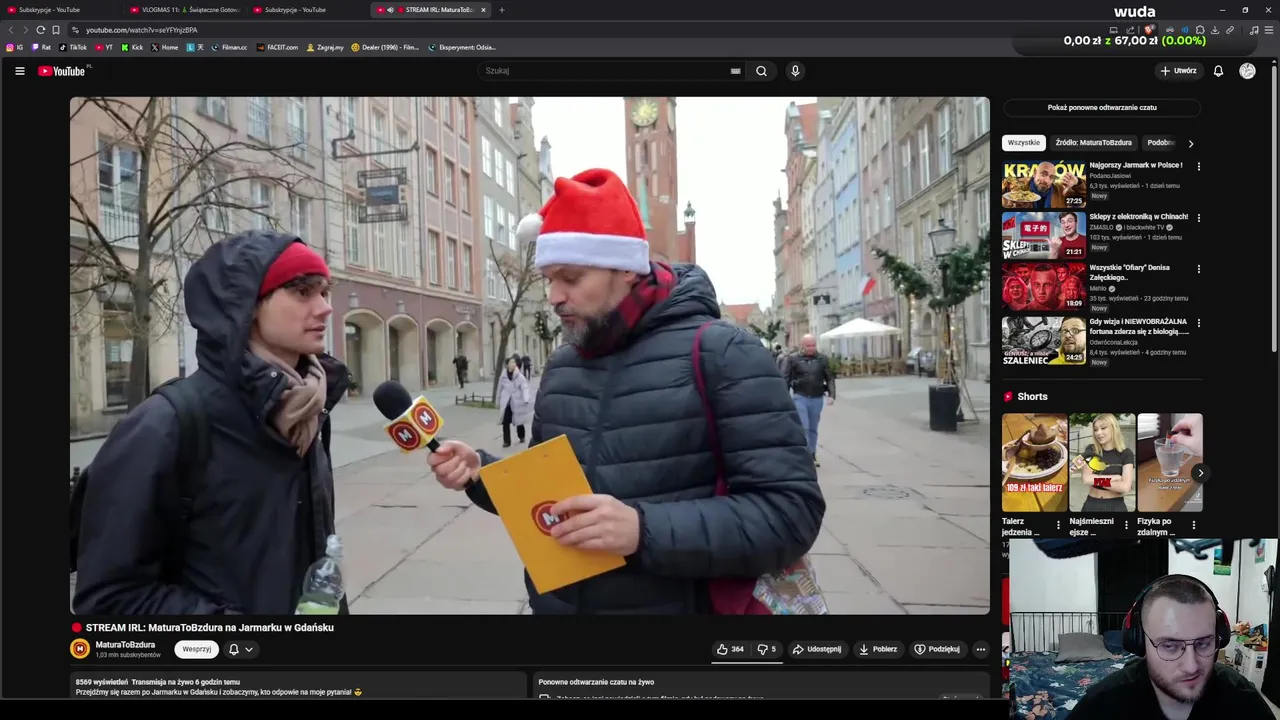Switch to third Subskrypcje browser tab

tap(308, 10)
